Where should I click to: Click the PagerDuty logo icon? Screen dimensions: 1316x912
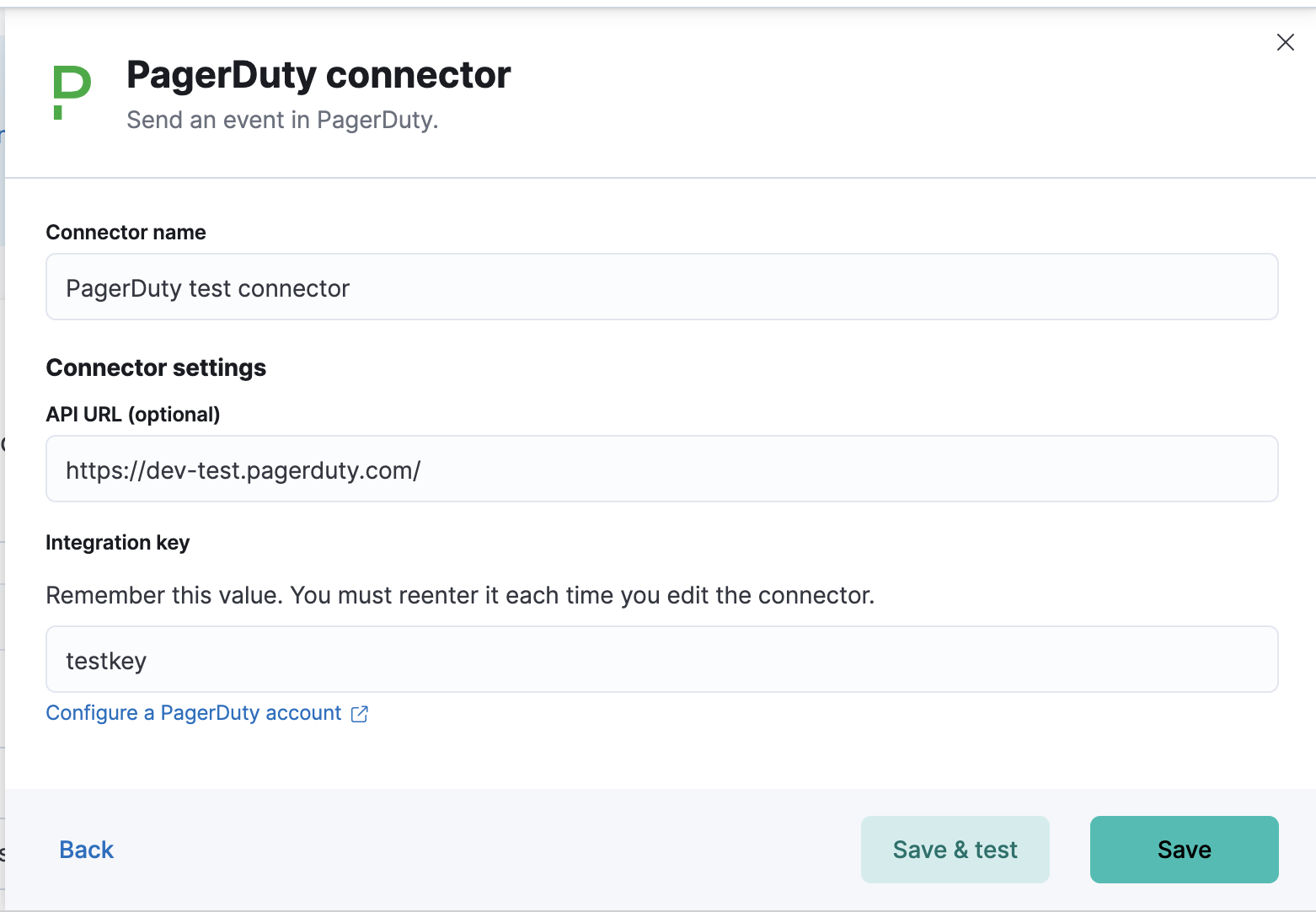pos(71,93)
